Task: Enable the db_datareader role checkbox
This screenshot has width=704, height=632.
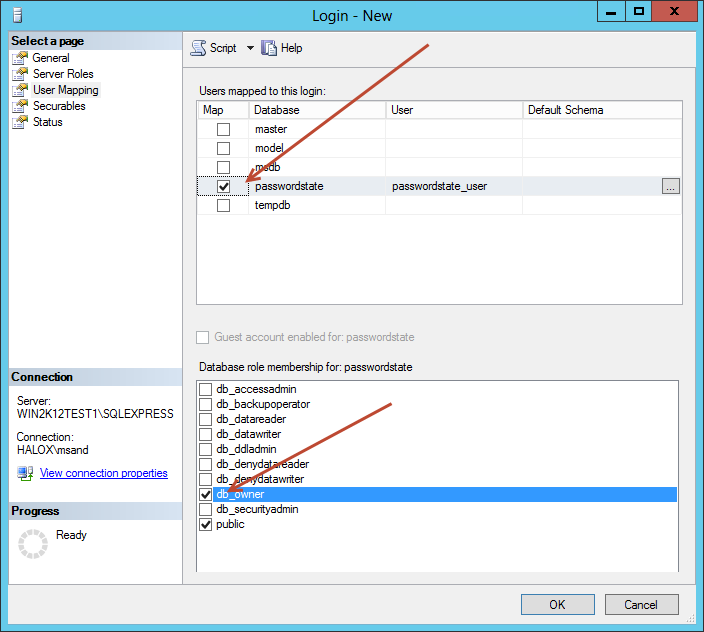Action: coord(206,419)
